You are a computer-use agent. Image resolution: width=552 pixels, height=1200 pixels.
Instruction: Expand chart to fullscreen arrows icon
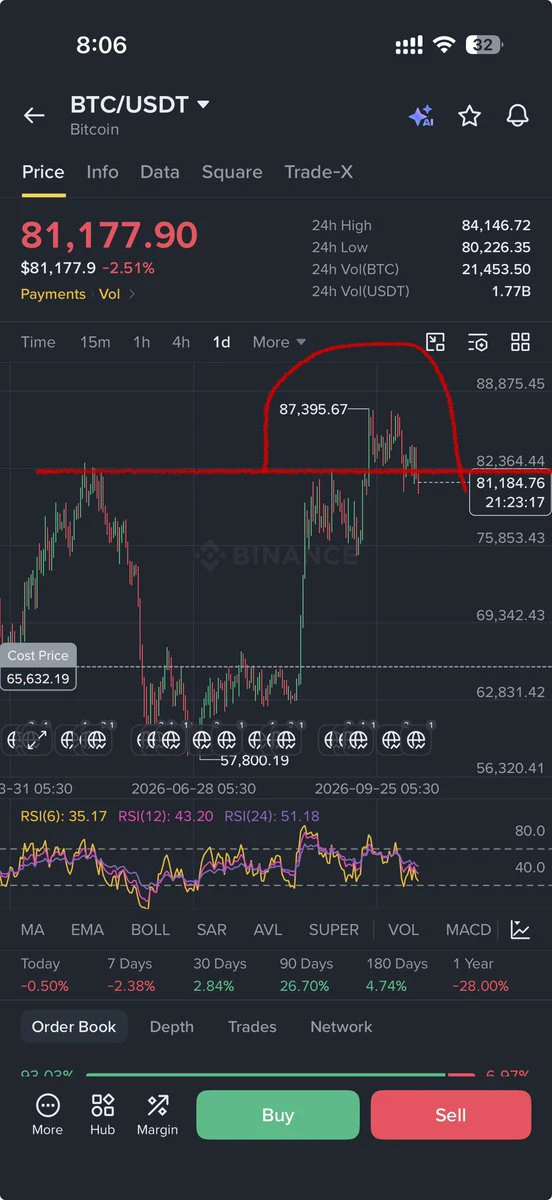pyautogui.click(x=37, y=740)
